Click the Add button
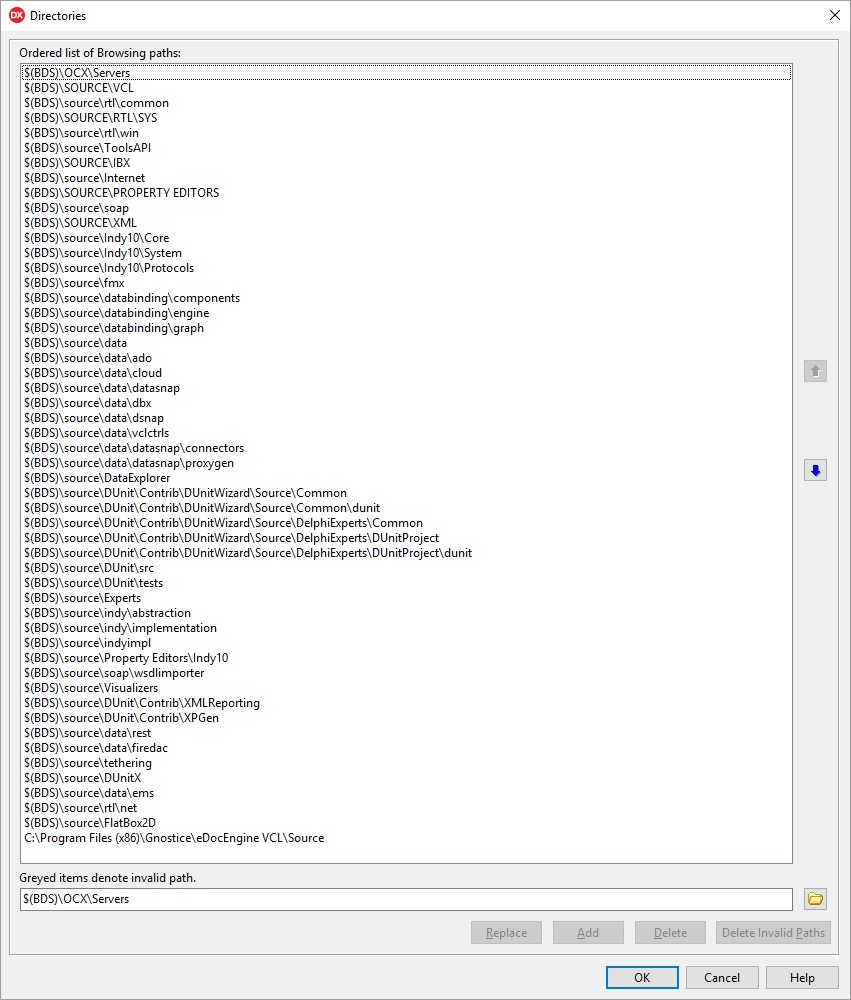The width and height of the screenshot is (851, 1000). (588, 932)
